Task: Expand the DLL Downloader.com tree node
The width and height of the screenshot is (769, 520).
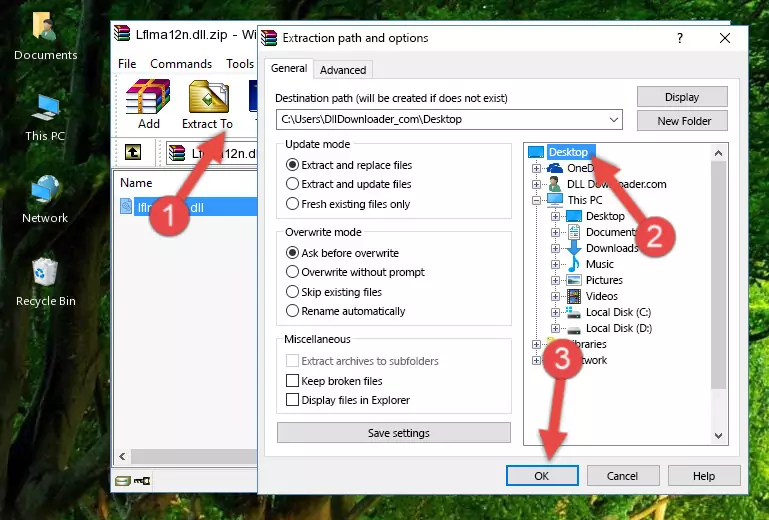Action: pos(537,184)
